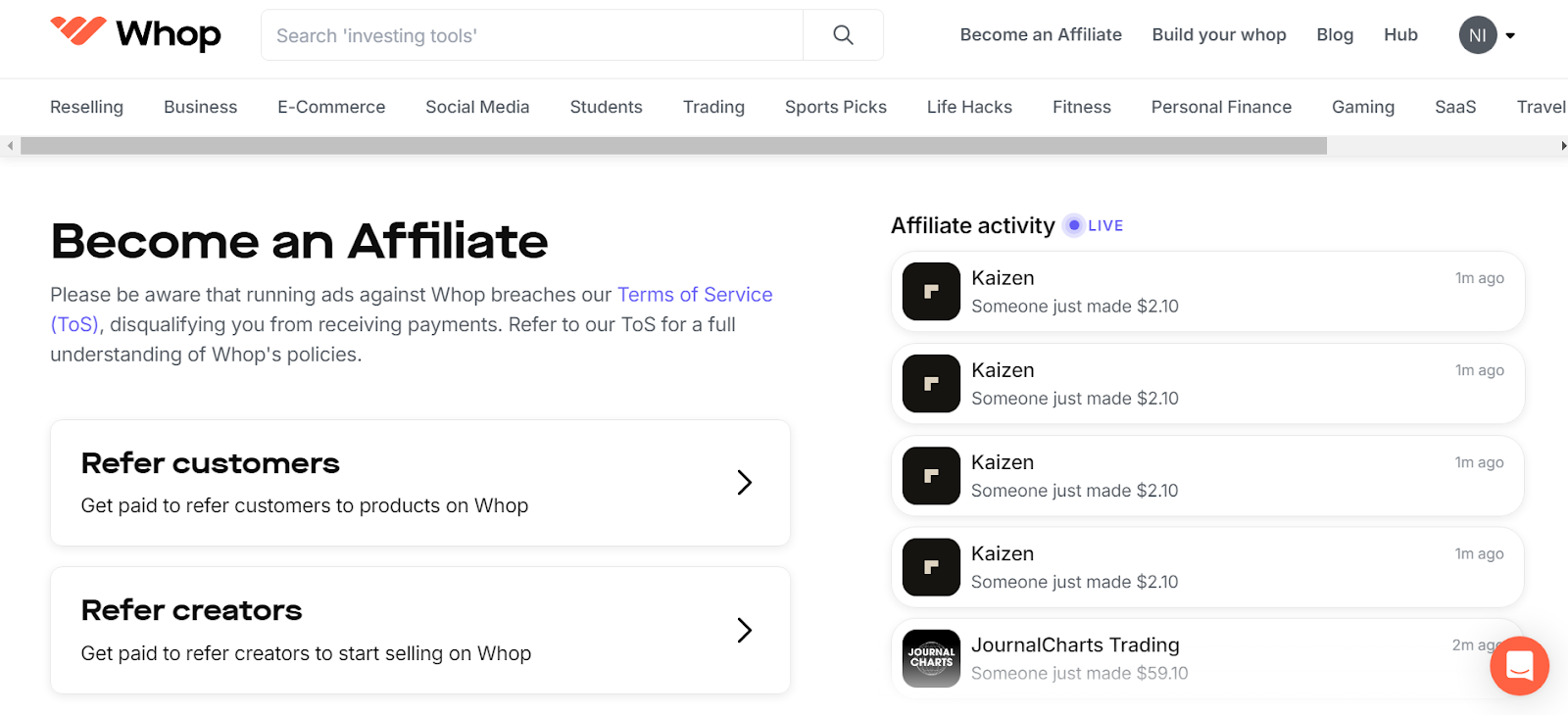Visit the Hub link

1400,34
